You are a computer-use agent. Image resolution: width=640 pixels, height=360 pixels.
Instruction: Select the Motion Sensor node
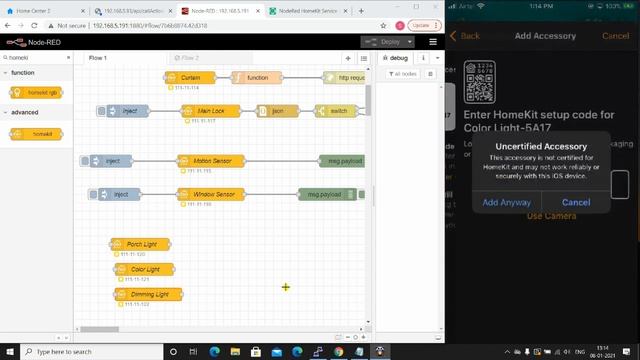(x=211, y=161)
